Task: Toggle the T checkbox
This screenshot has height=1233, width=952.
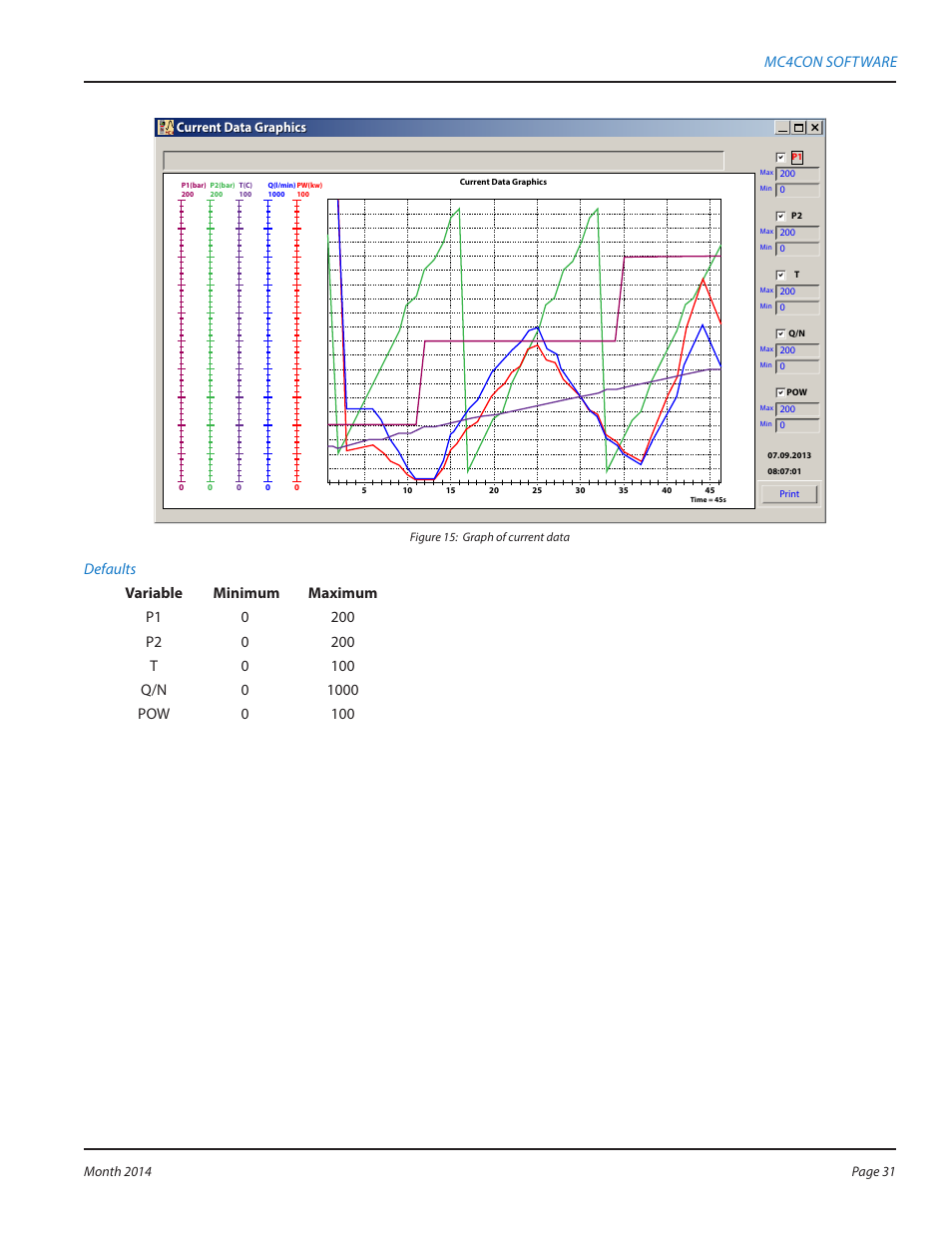Action: pyautogui.click(x=780, y=275)
